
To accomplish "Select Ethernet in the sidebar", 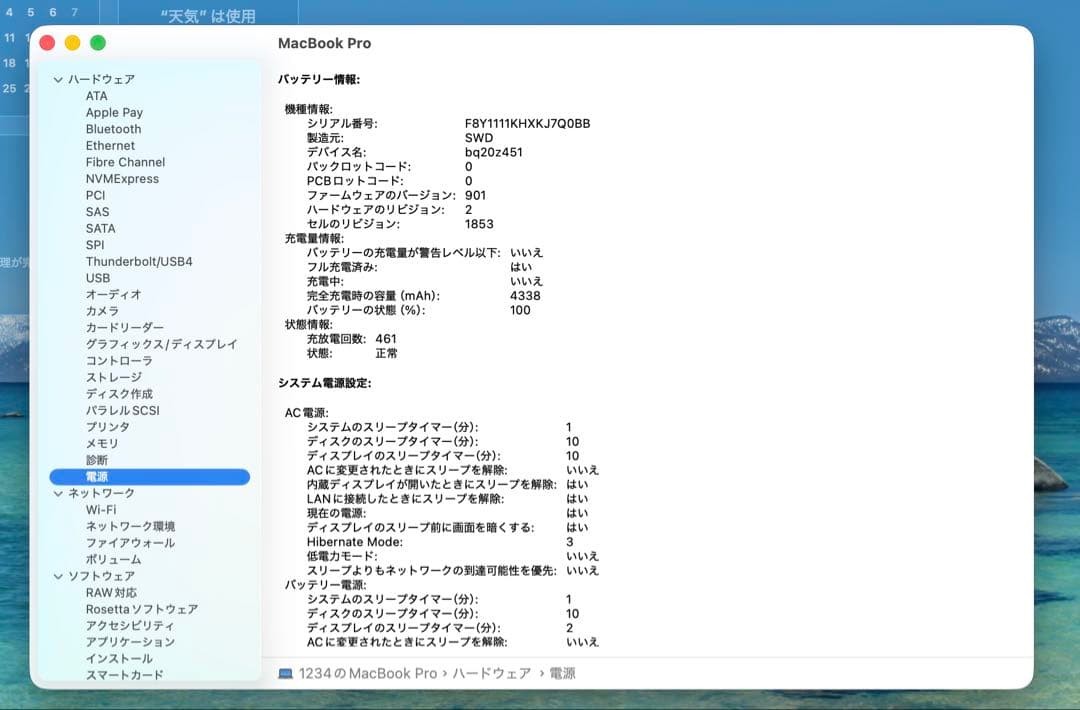I will (x=110, y=146).
